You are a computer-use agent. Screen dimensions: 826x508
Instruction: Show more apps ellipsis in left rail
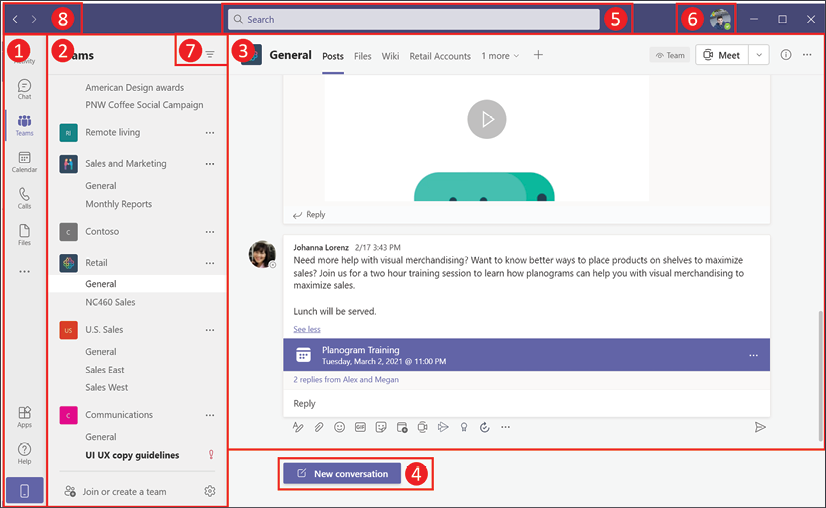coord(24,271)
